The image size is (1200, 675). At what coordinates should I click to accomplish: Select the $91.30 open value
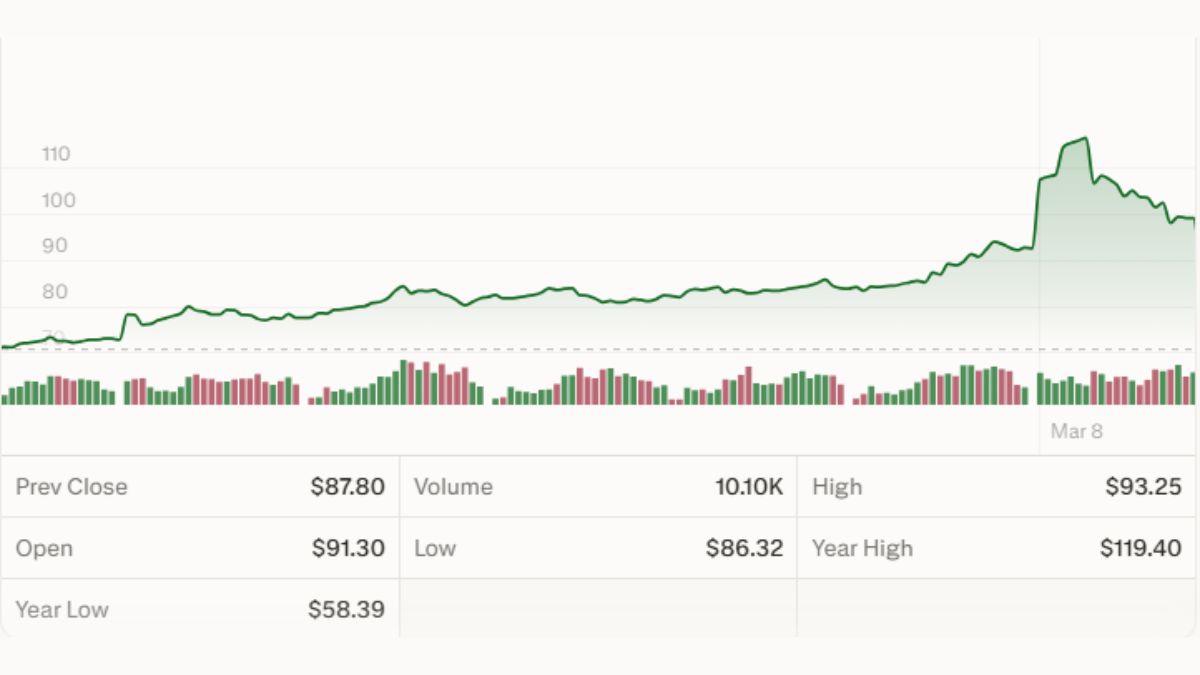point(348,549)
